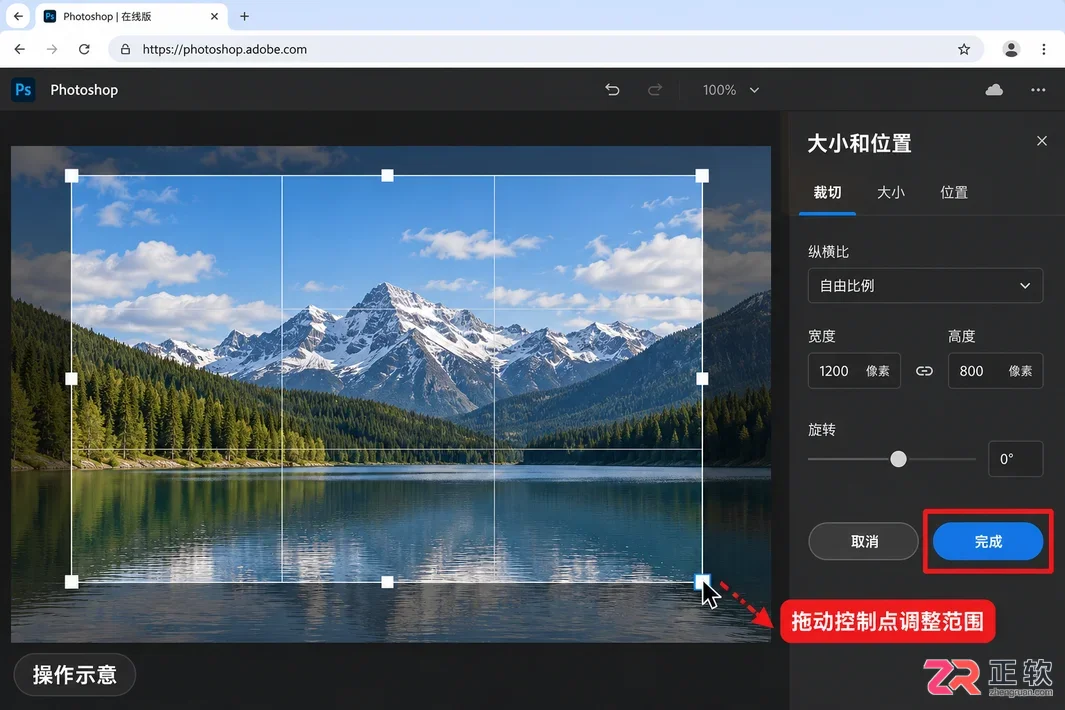Open the browser three-dot menu
Screen dimensions: 1065x710
[x=1044, y=49]
